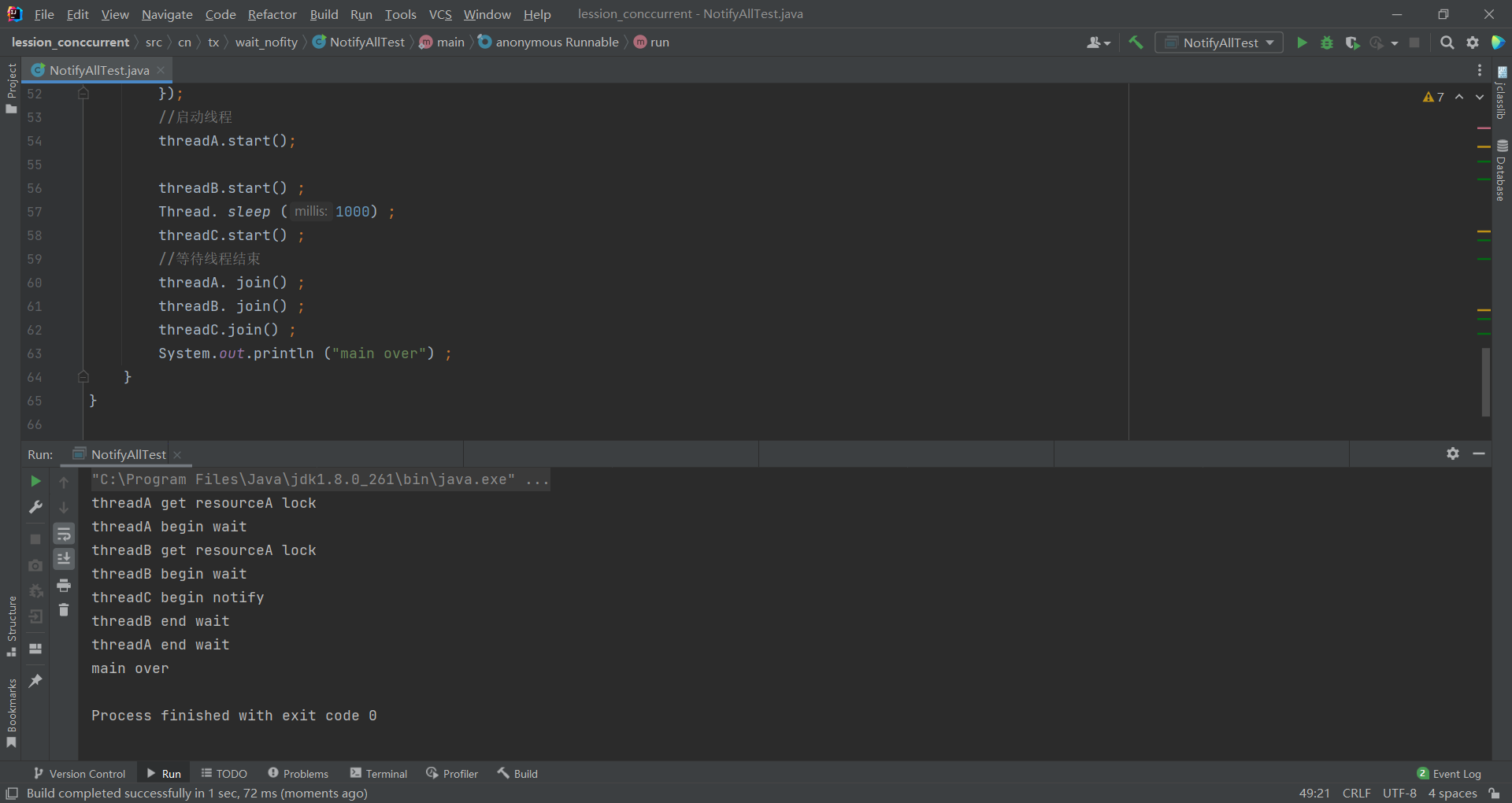This screenshot has width=1512, height=803.
Task: Go to previous highlighted warning arrow
Action: [1459, 97]
